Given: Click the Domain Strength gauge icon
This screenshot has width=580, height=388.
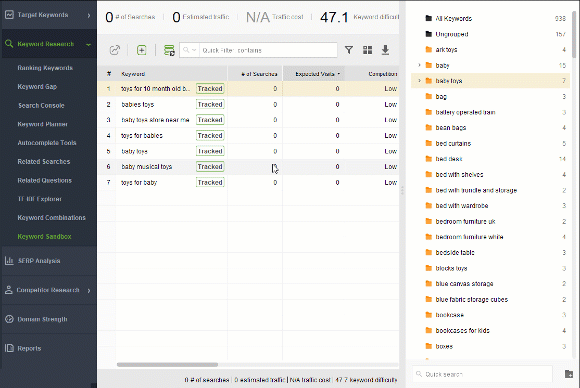Looking at the screenshot, I should [9, 319].
